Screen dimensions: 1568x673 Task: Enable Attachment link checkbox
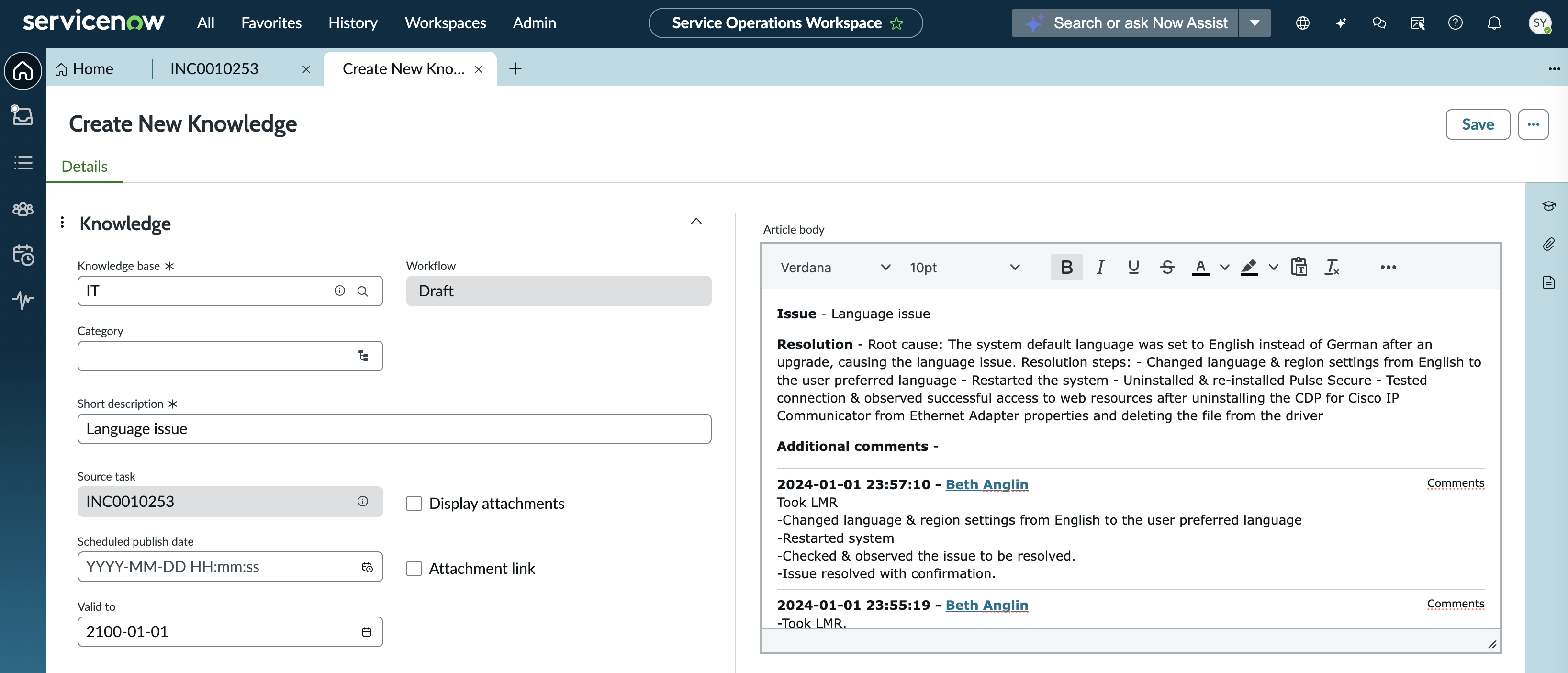[x=414, y=569]
